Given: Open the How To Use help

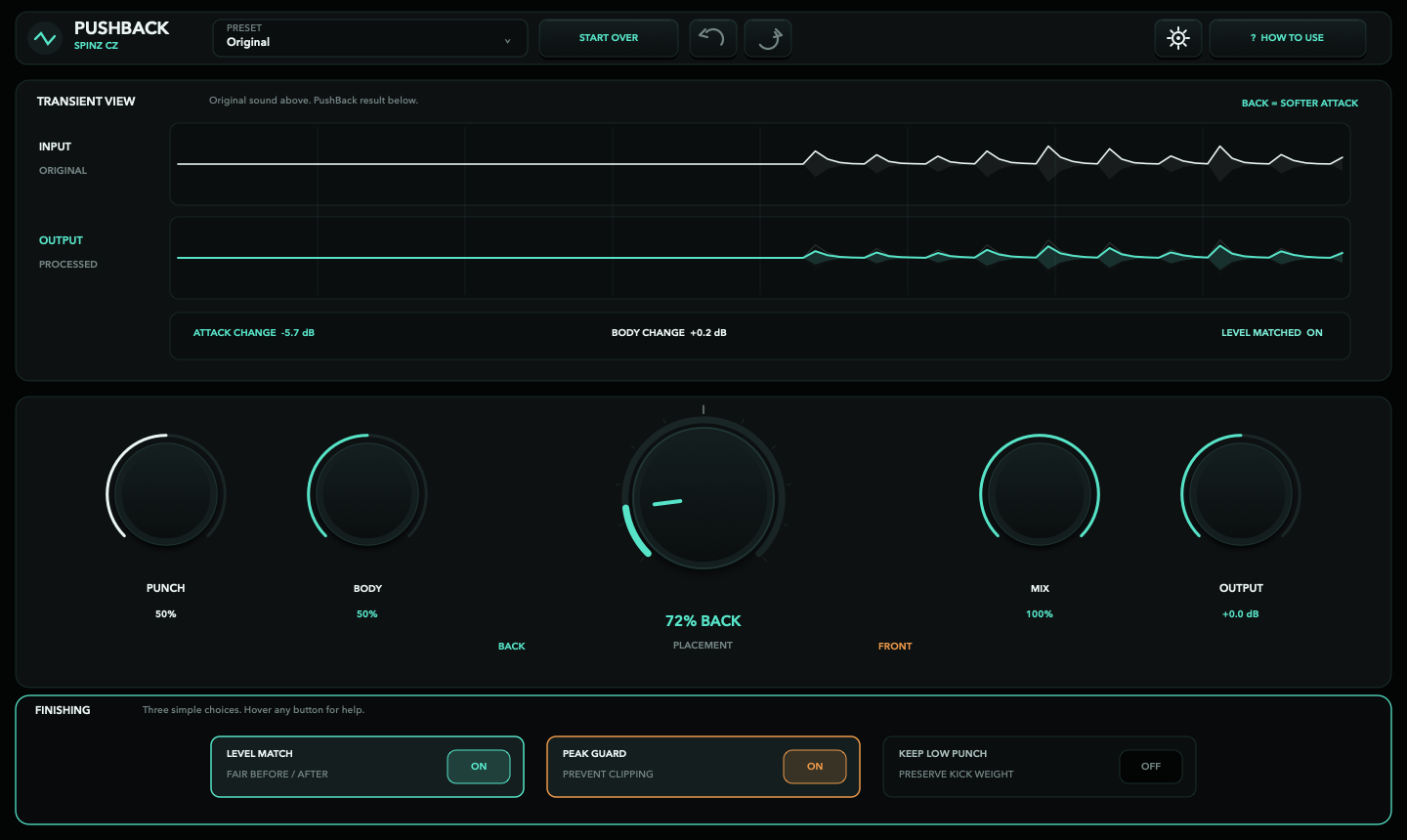Looking at the screenshot, I should [x=1288, y=38].
